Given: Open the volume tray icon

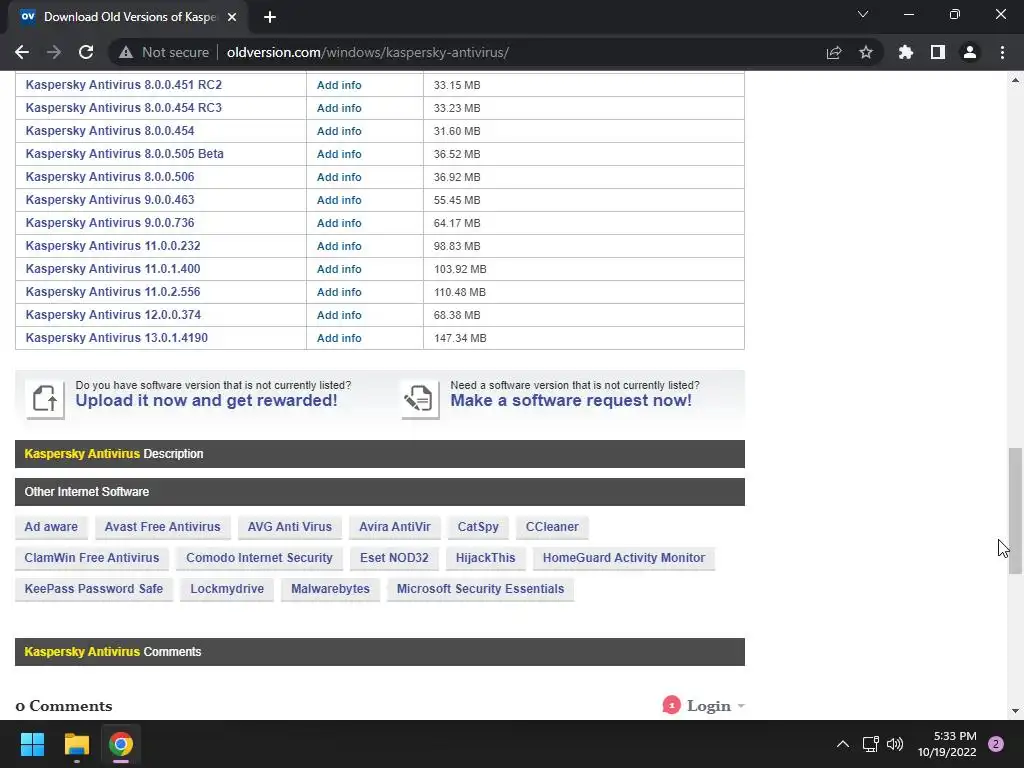Looking at the screenshot, I should click(895, 744).
